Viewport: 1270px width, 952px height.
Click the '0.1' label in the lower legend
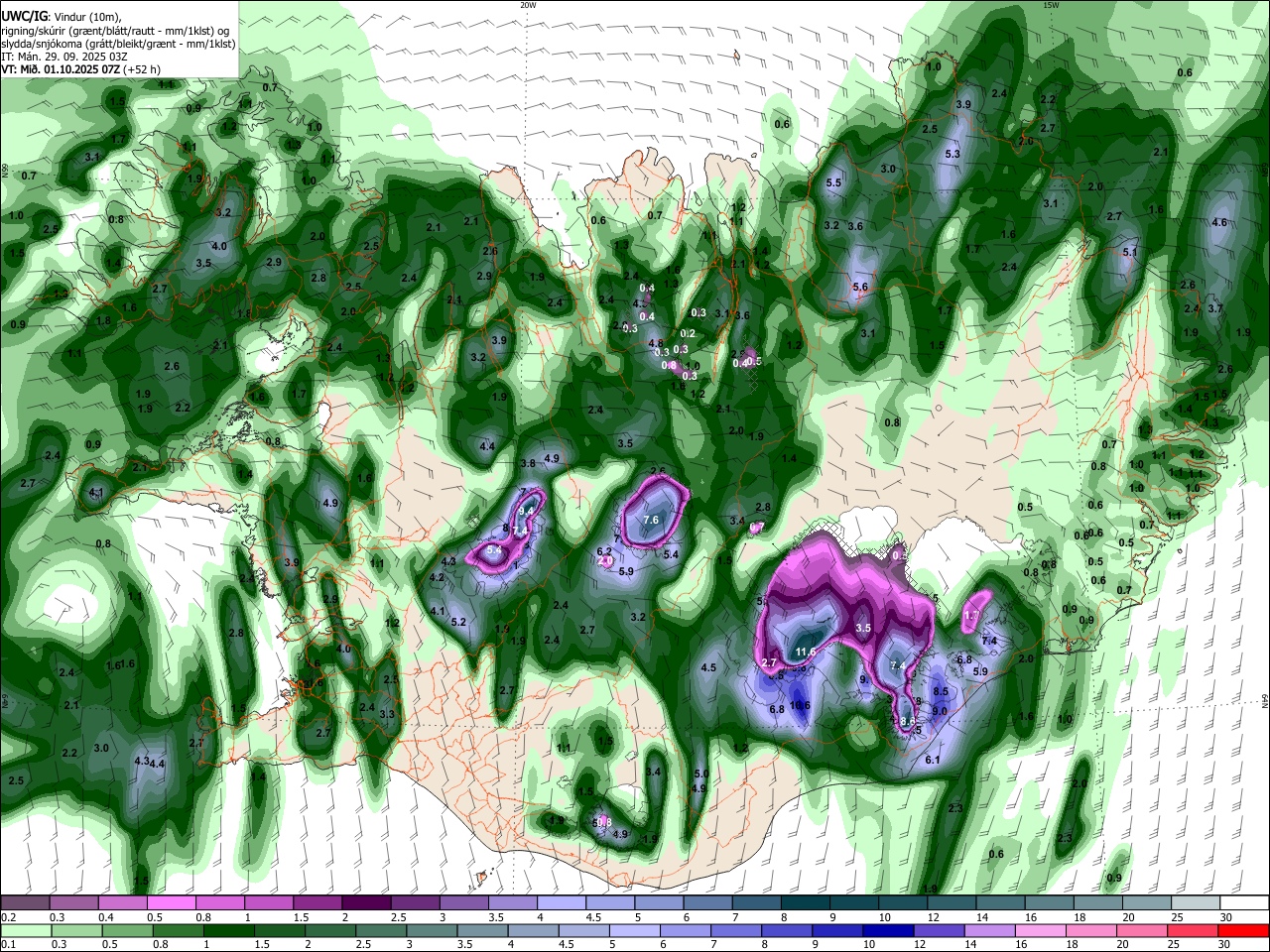coord(8,944)
